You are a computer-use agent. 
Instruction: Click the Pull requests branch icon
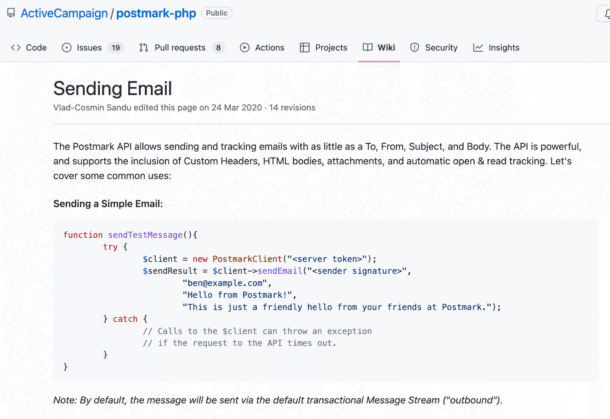coord(144,47)
